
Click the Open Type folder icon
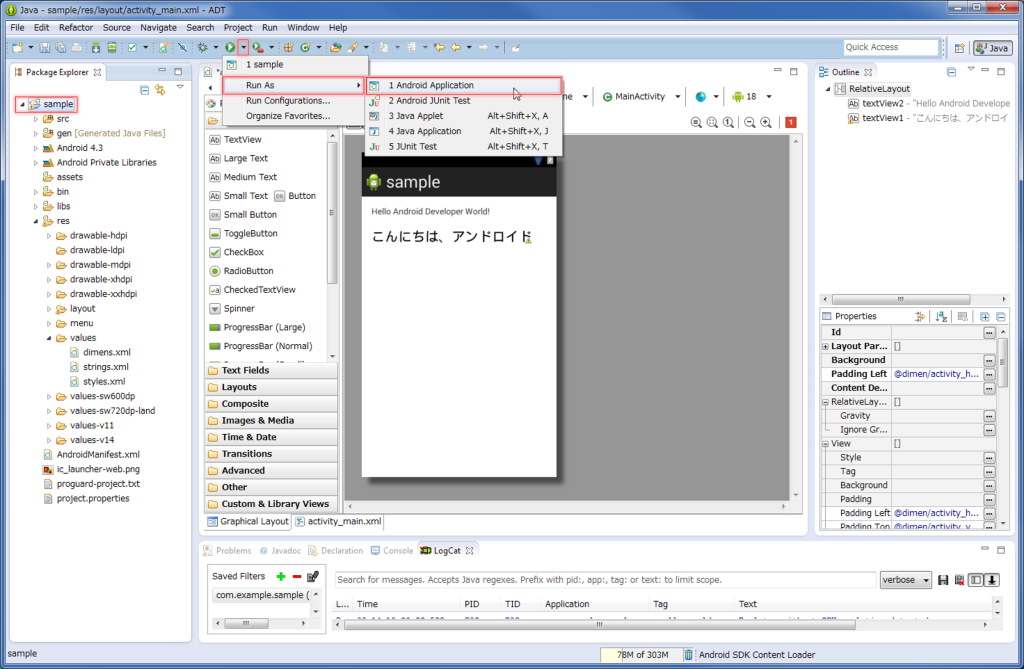[336, 48]
